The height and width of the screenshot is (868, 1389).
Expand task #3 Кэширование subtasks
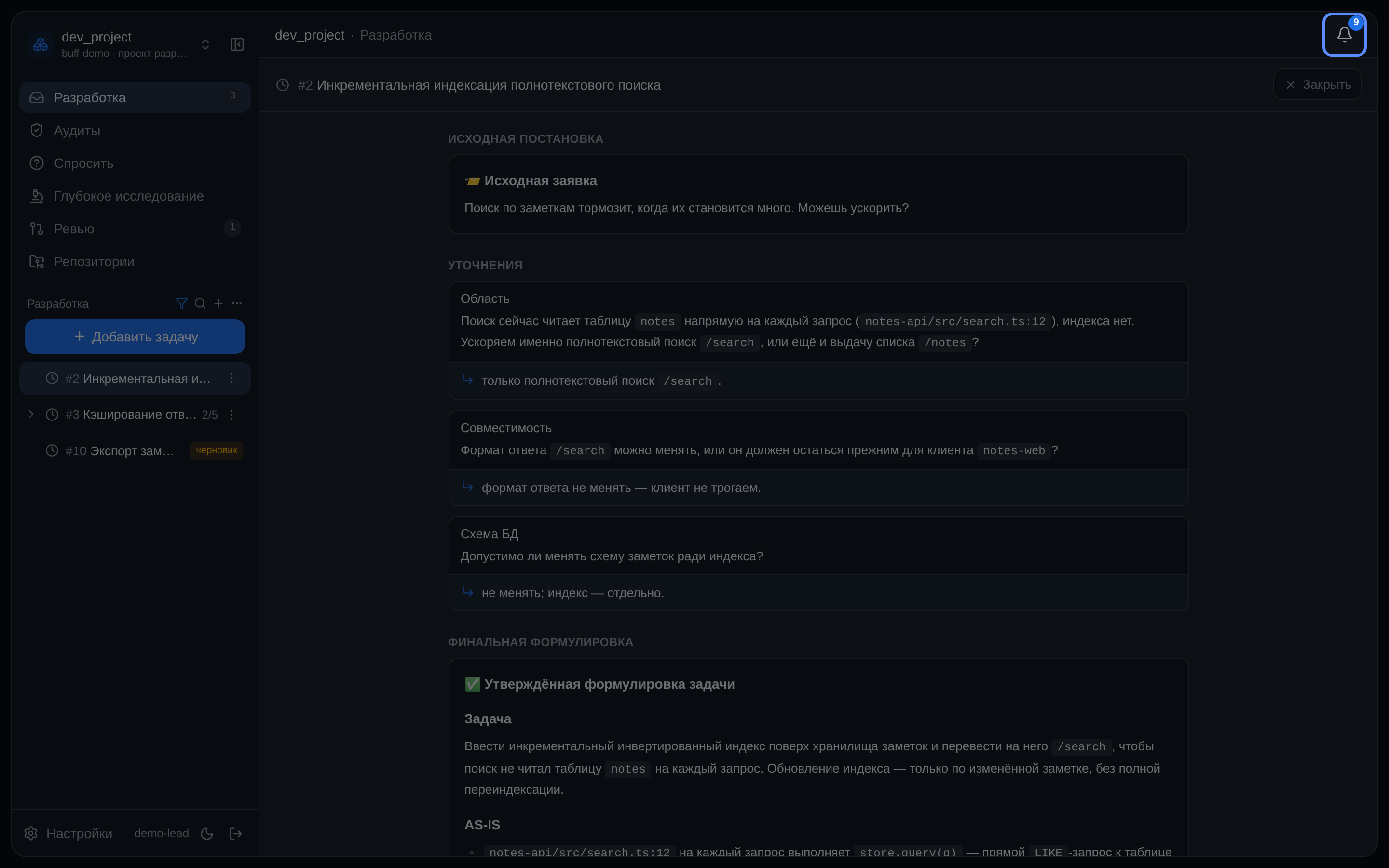(31, 415)
